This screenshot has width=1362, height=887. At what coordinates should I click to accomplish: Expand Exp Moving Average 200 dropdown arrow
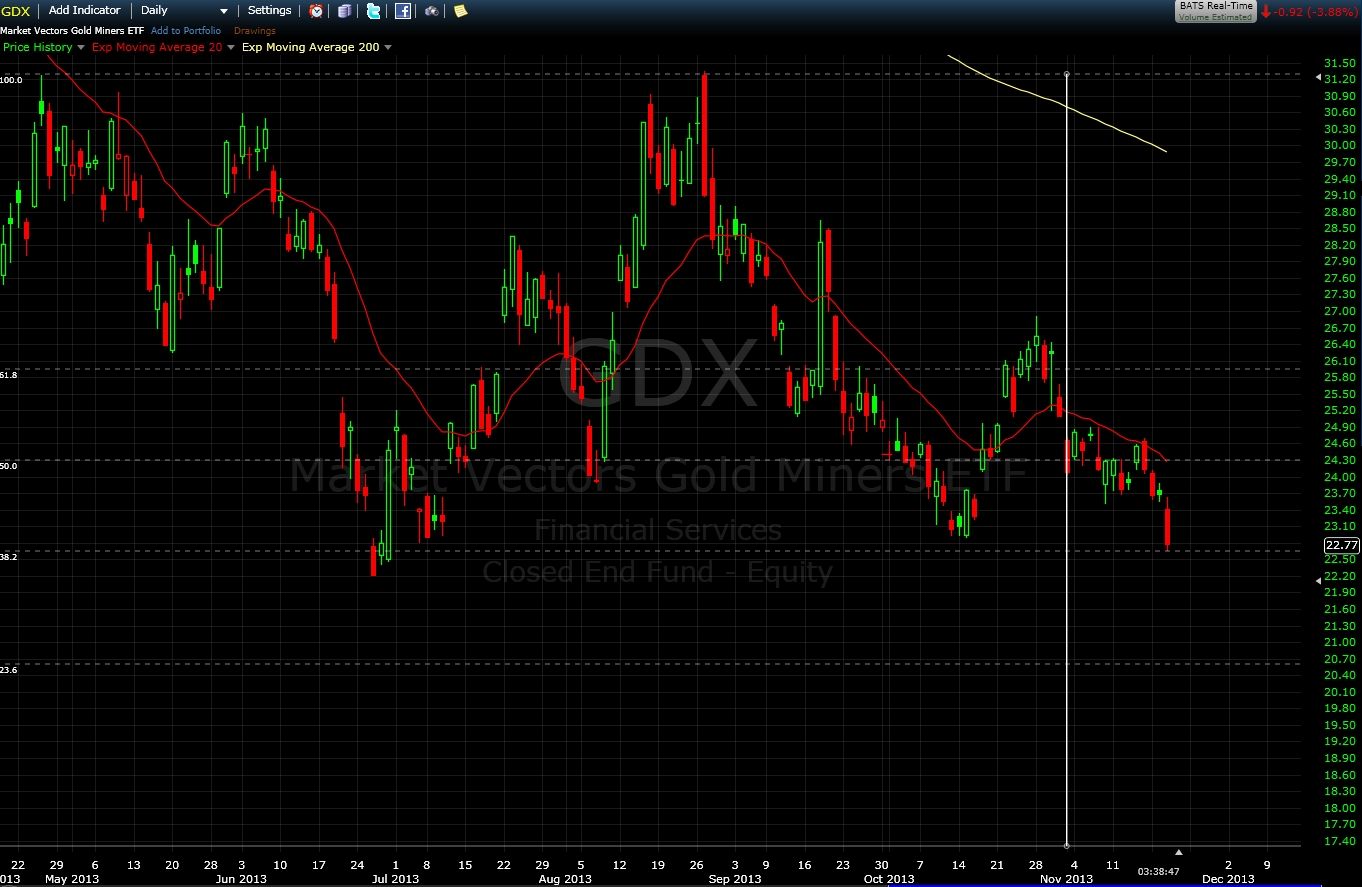(388, 47)
